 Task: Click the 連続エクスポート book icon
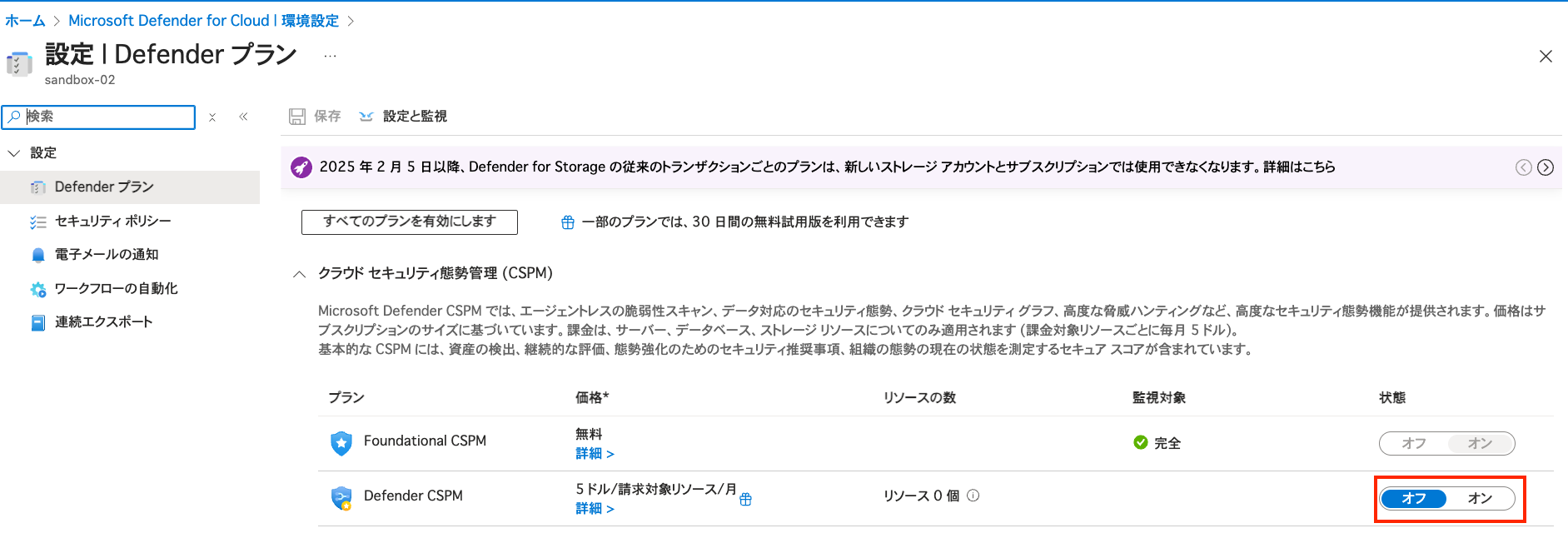(x=37, y=322)
